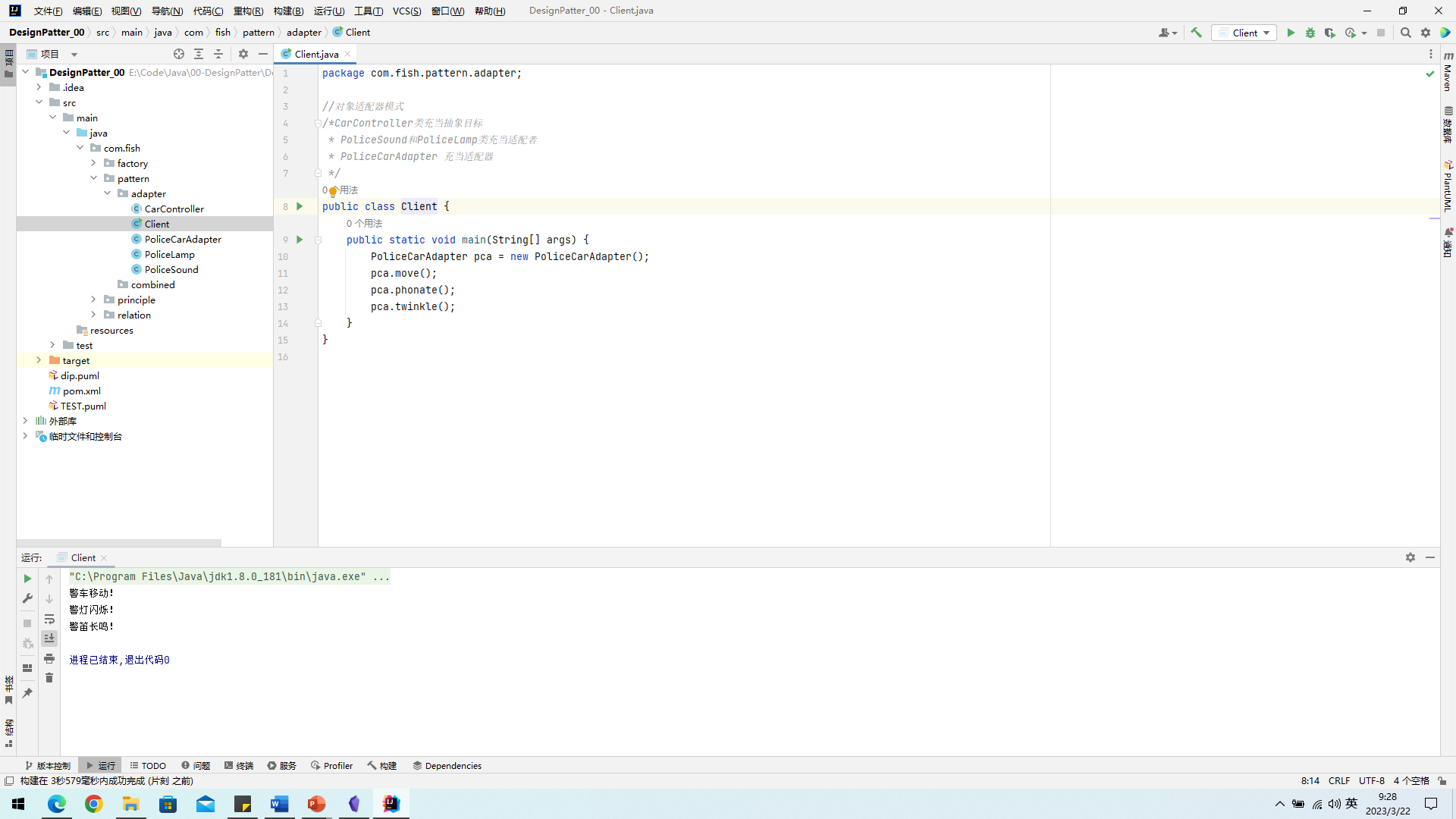Screen dimensions: 1456x819
Task: Fold comment block at line 4
Action: click(x=318, y=123)
